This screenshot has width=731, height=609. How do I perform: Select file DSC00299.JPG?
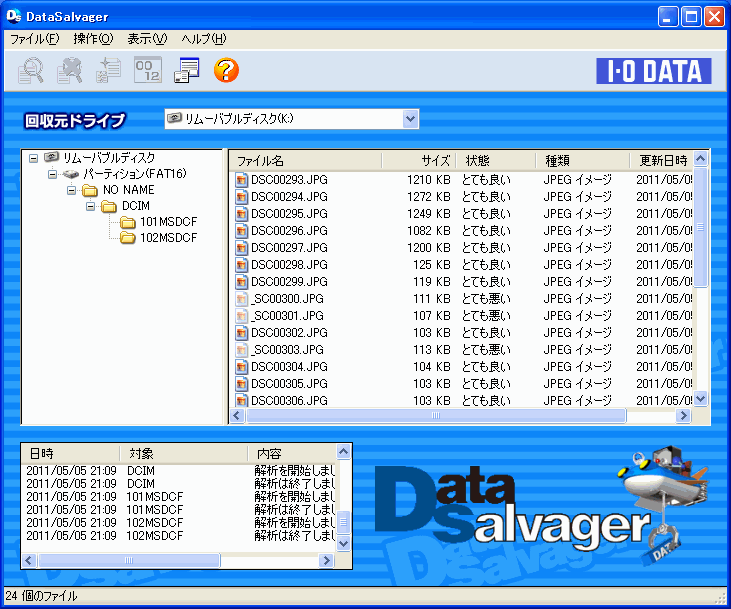pos(289,282)
